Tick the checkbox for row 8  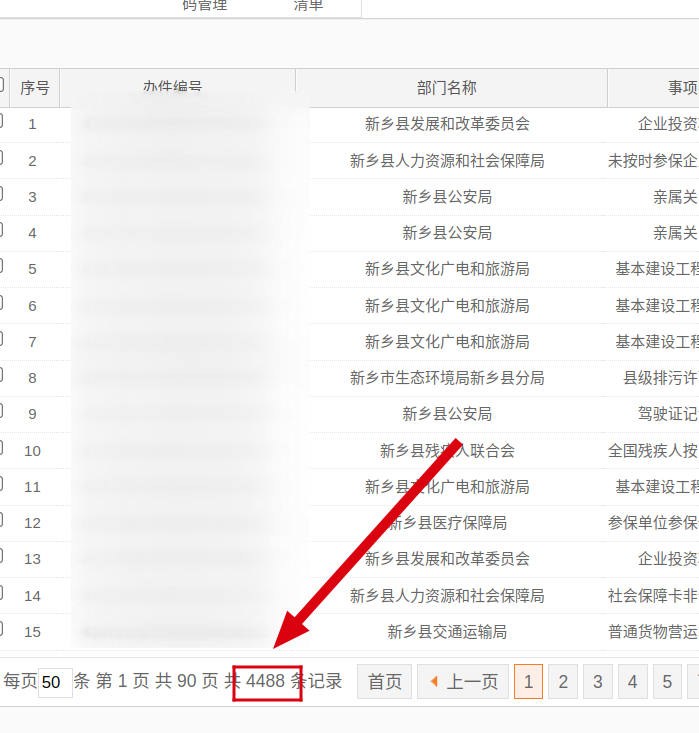coord(1,374)
